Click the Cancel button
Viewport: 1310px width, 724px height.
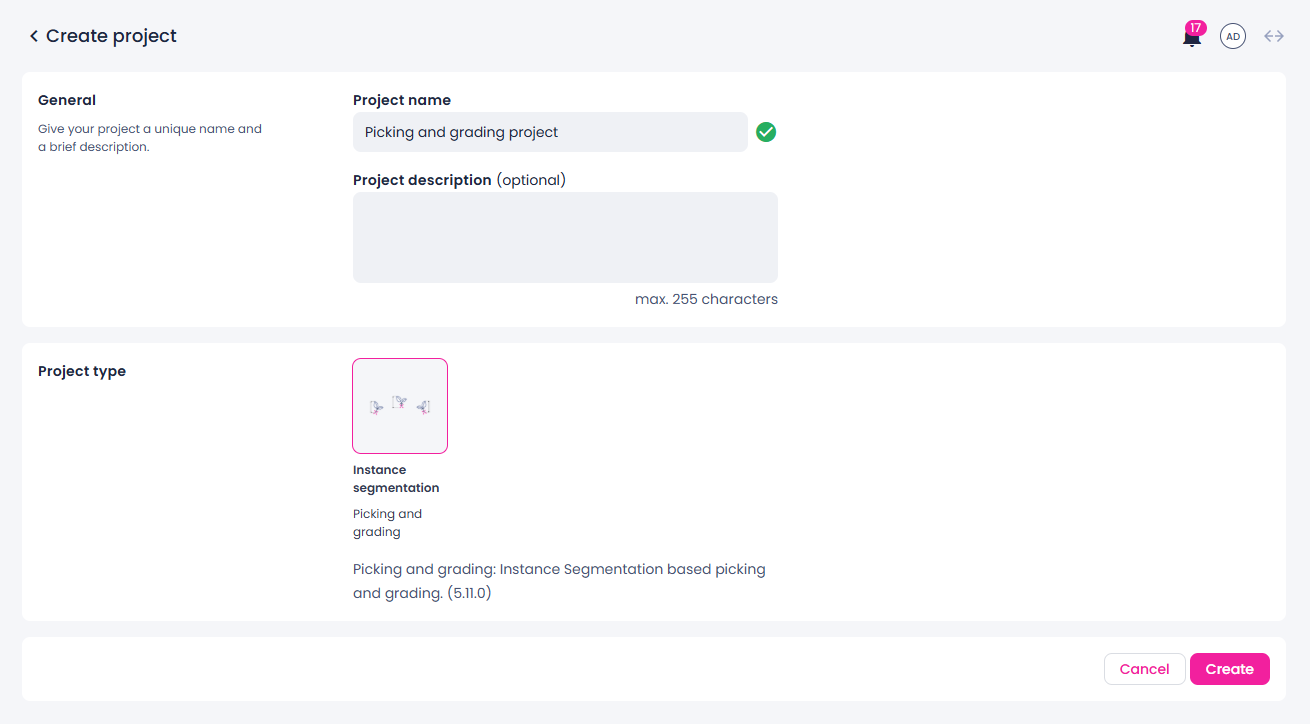pyautogui.click(x=1145, y=669)
